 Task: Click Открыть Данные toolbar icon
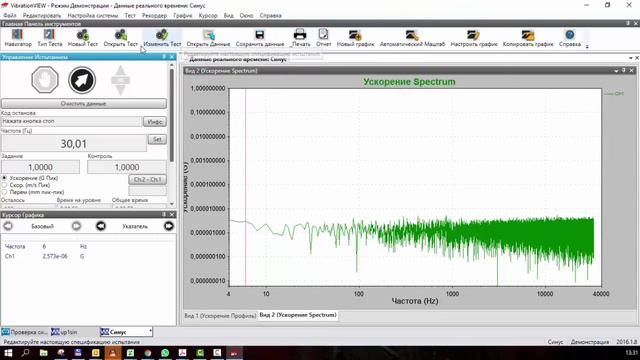[208, 38]
